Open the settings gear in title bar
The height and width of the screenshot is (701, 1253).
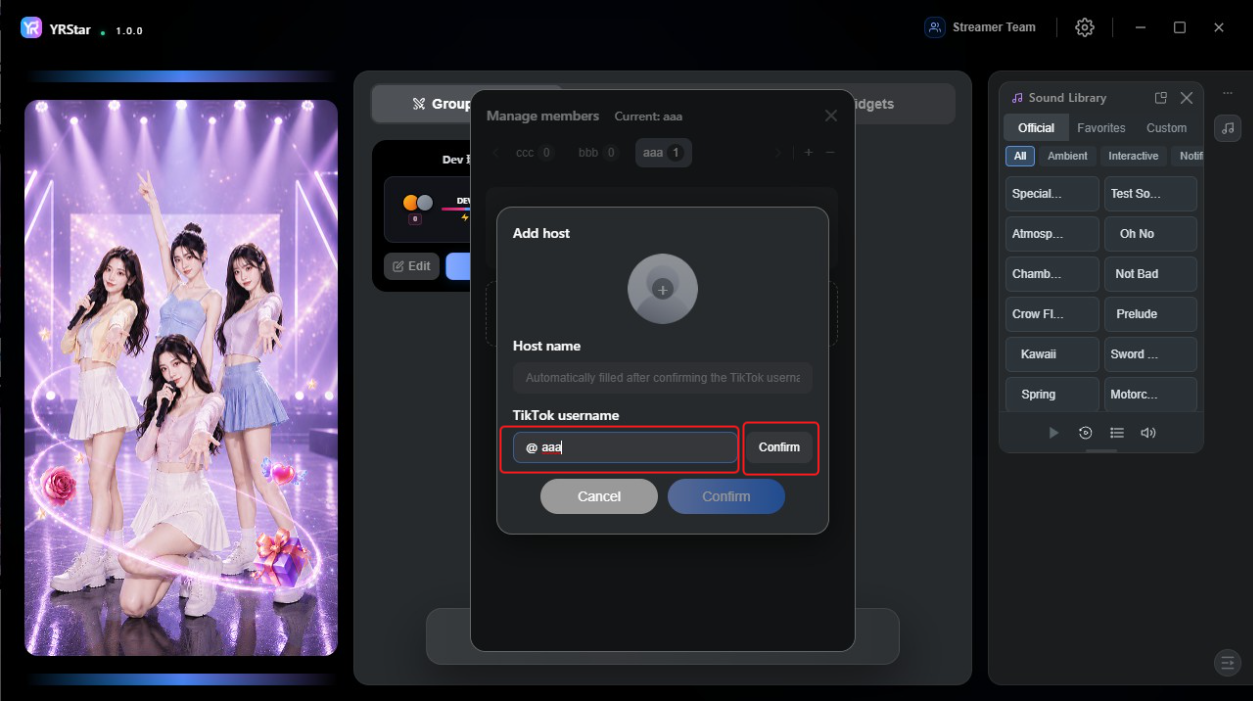(1084, 28)
